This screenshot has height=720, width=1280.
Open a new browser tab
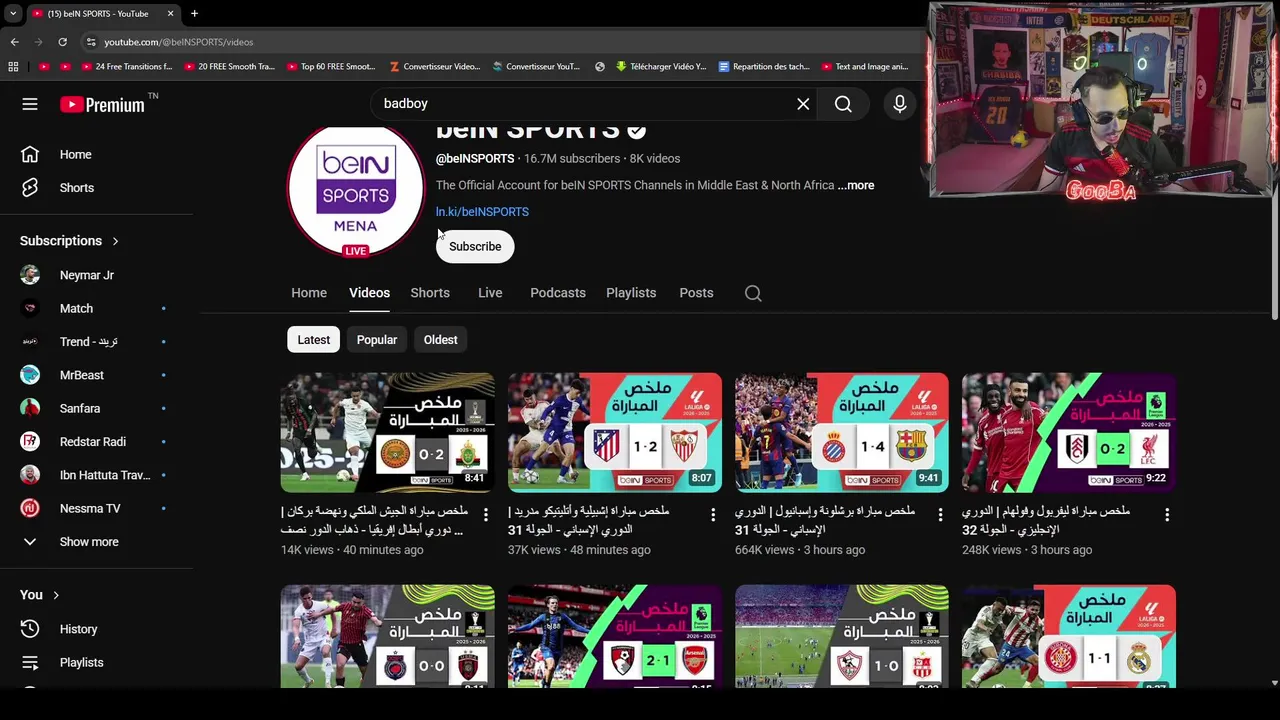[x=194, y=13]
